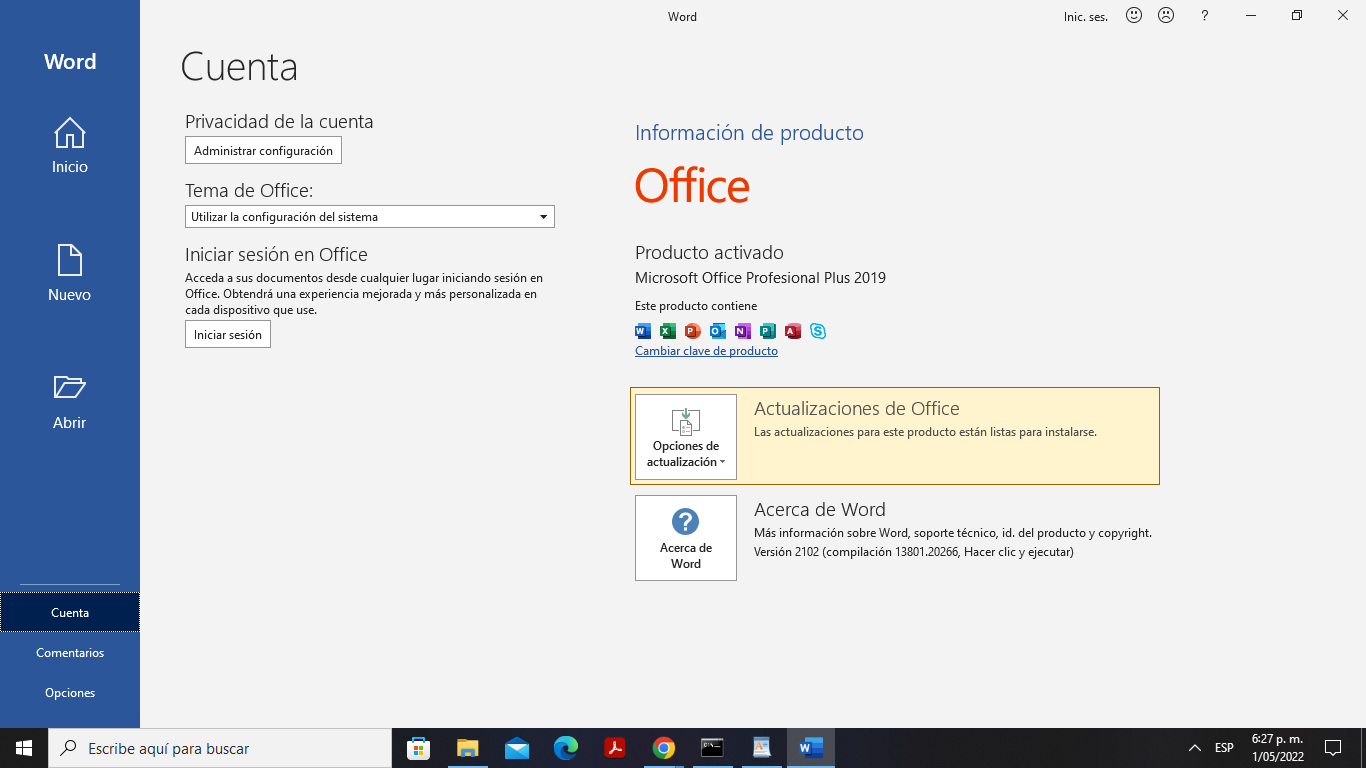Image resolution: width=1366 pixels, height=768 pixels.
Task: Click the Skype icon in product list
Action: coord(818,331)
